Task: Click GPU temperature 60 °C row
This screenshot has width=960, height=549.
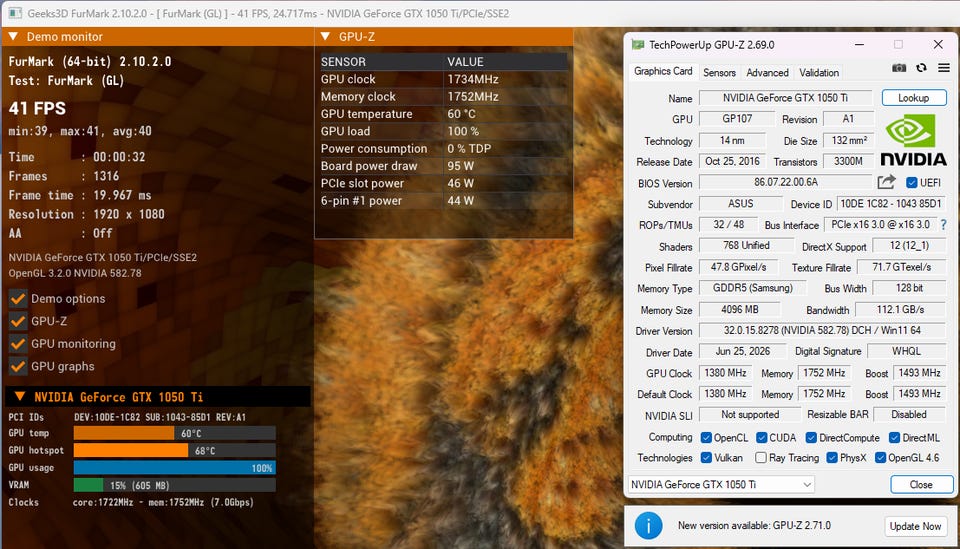Action: click(444, 114)
